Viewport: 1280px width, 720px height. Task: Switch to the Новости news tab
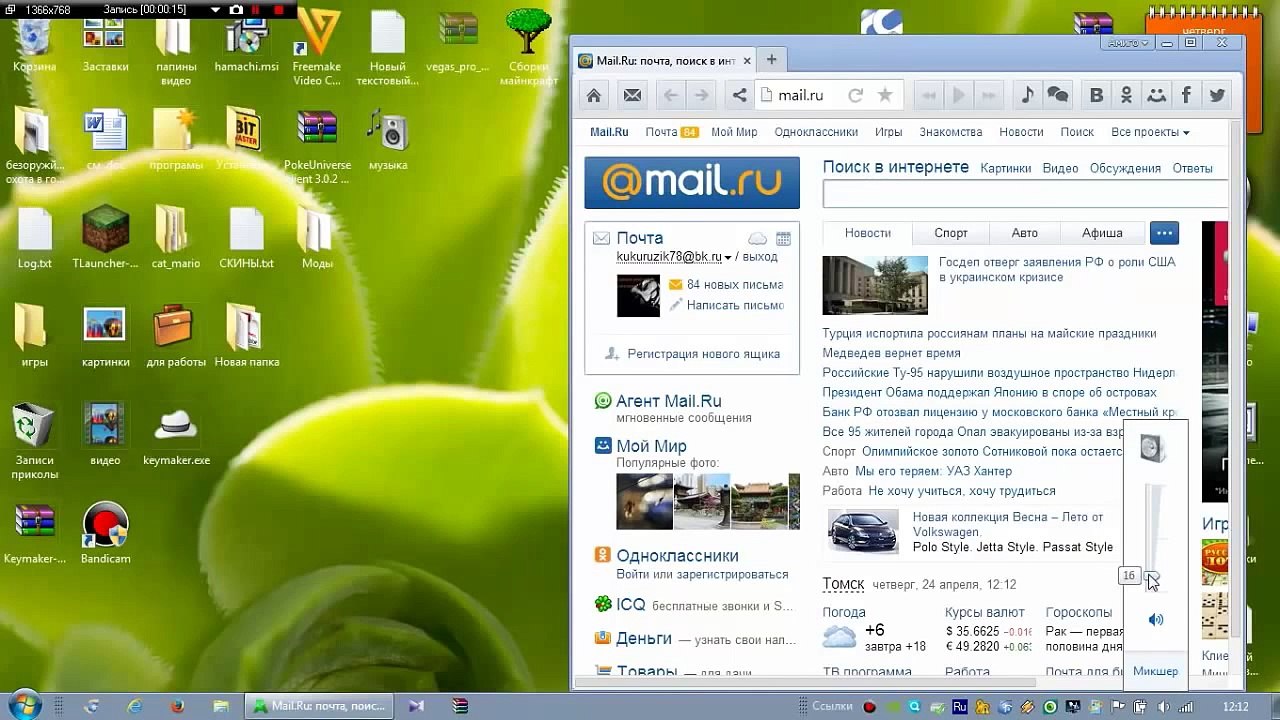click(867, 233)
